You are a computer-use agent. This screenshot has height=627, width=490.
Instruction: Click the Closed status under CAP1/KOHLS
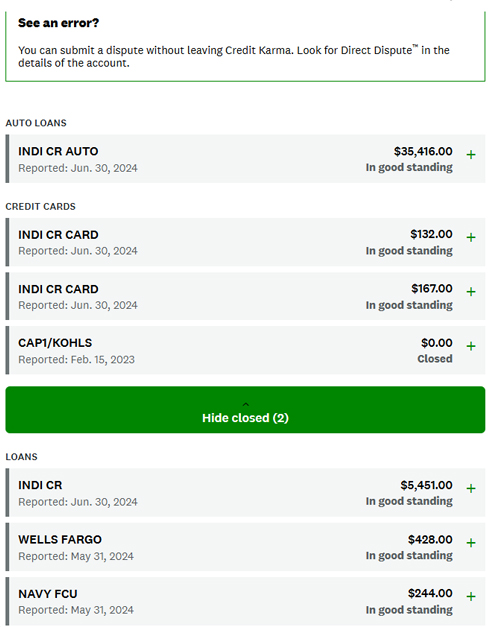pos(435,359)
